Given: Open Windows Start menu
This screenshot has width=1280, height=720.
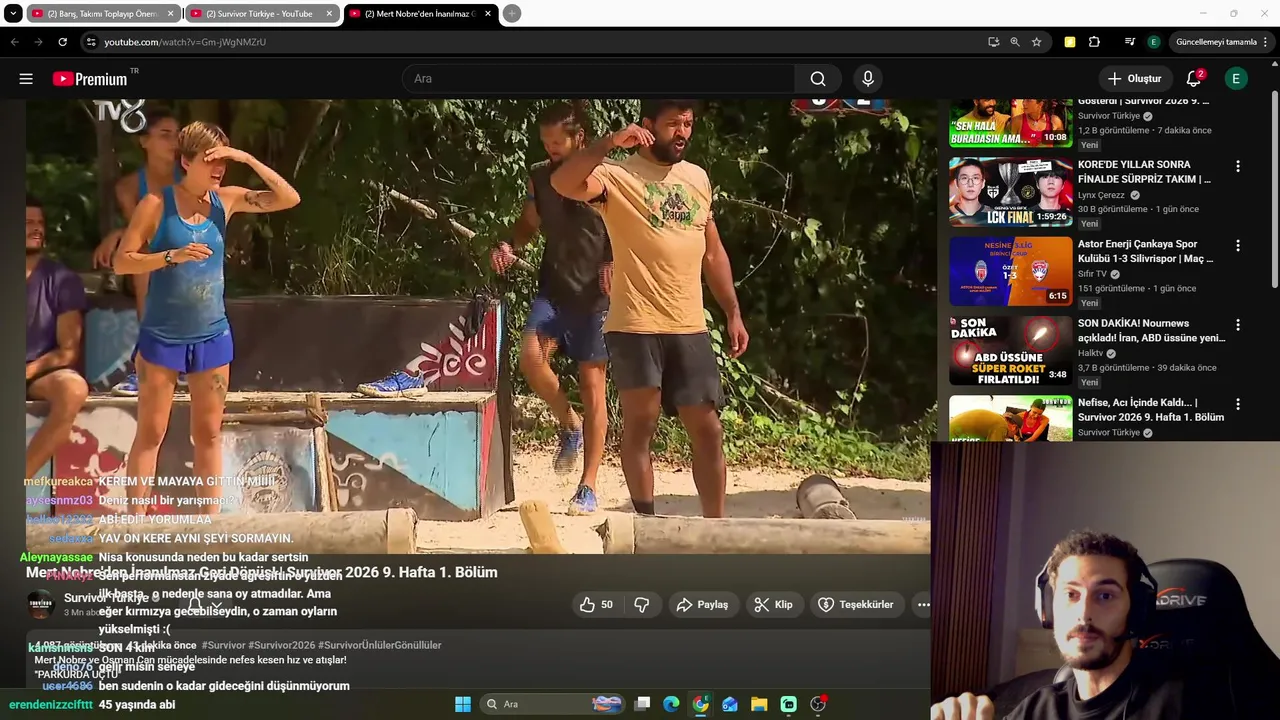Looking at the screenshot, I should click(463, 704).
